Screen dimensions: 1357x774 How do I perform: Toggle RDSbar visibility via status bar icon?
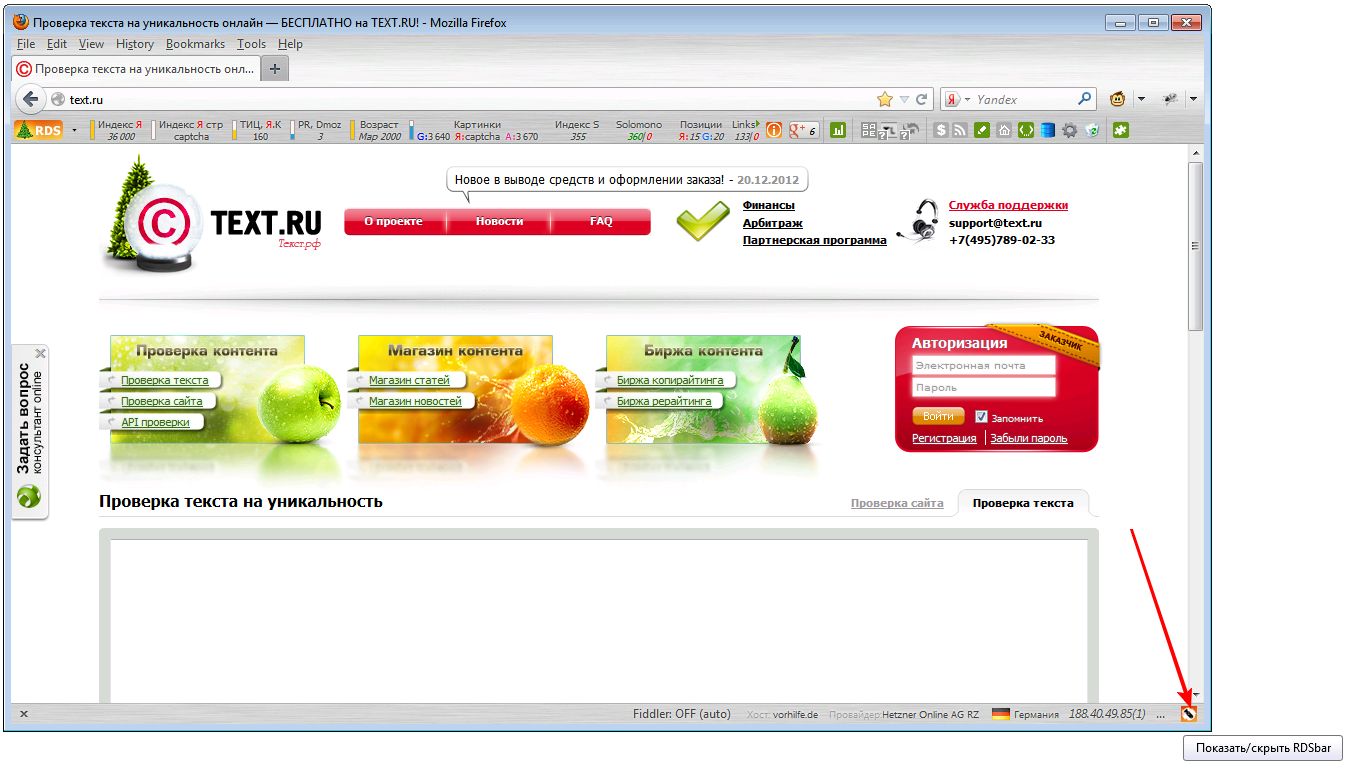pos(1189,714)
